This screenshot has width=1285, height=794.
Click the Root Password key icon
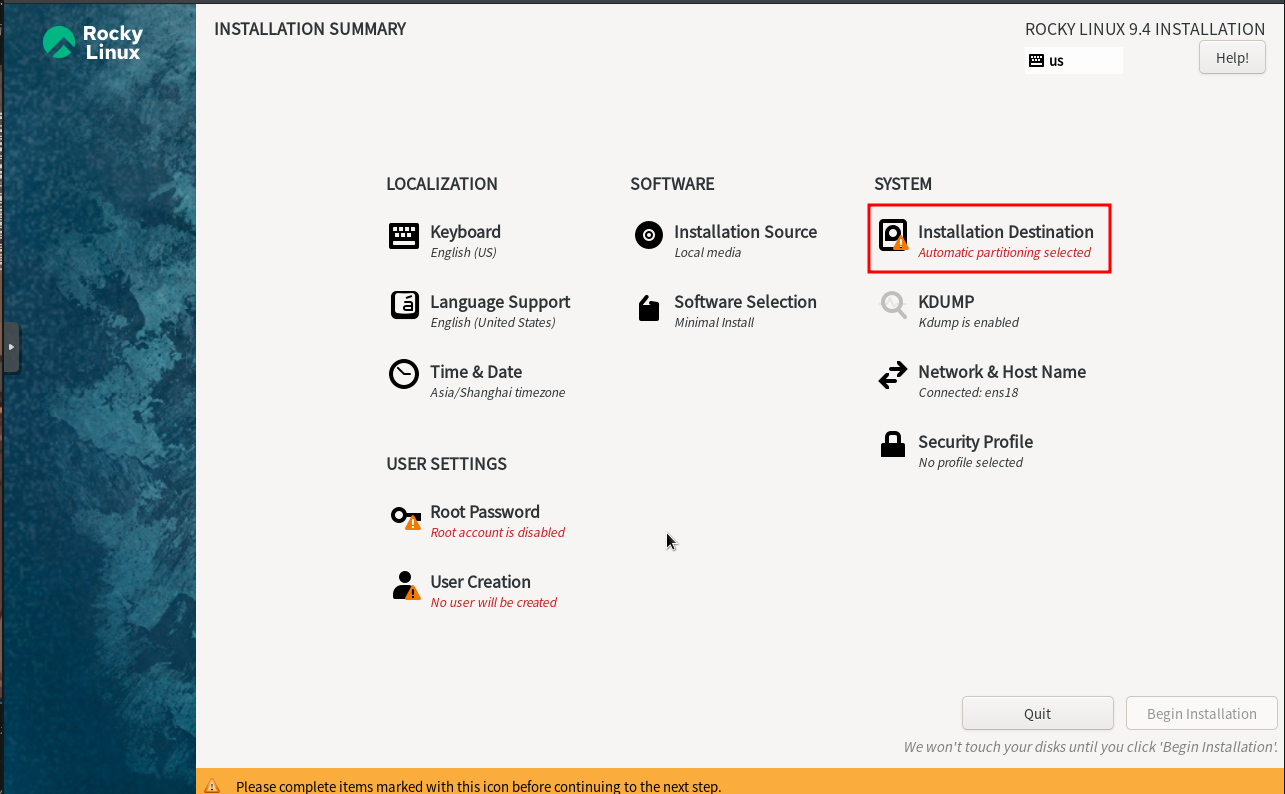404,517
